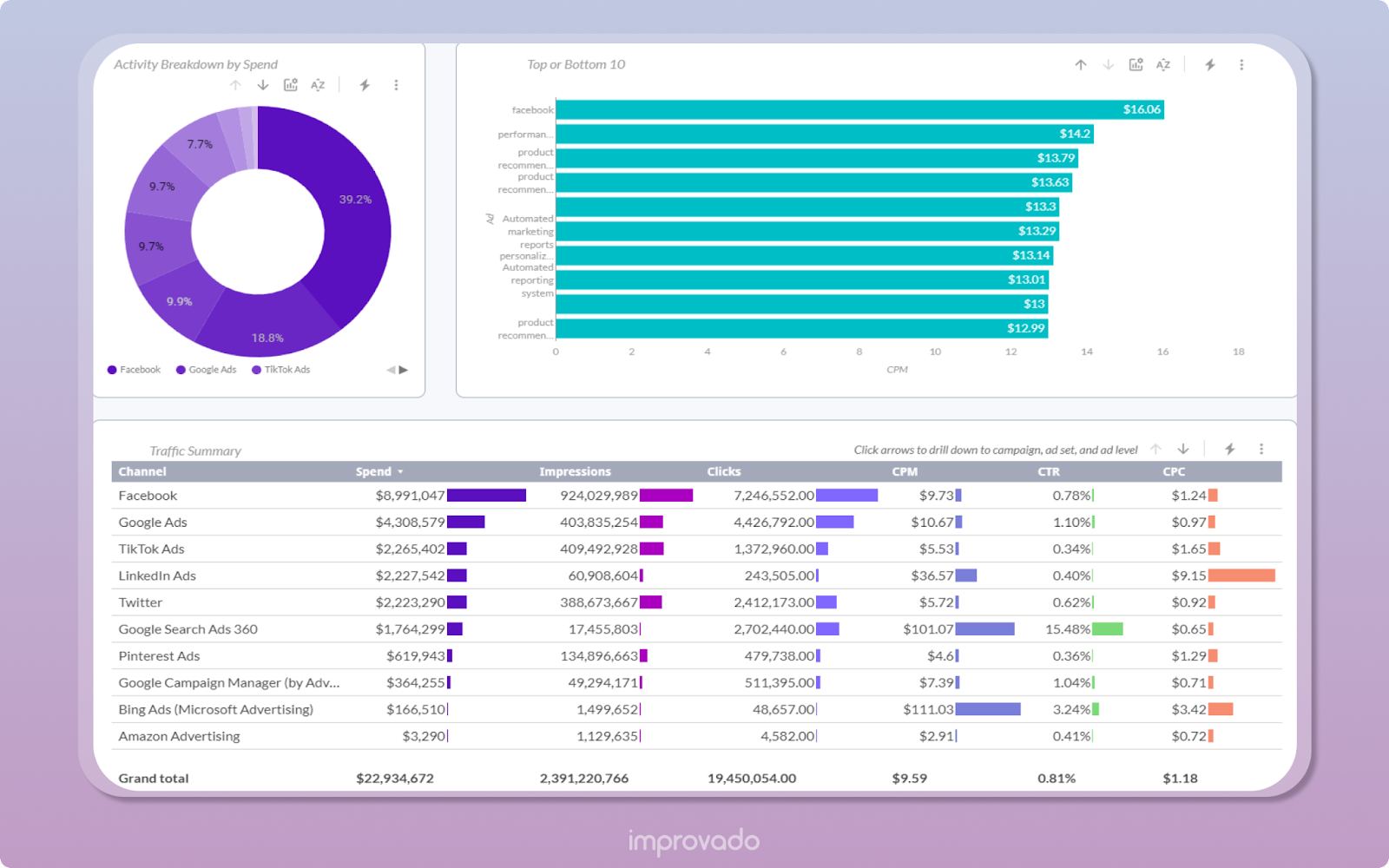The image size is (1389, 868).
Task: Select the A-Z sort icon on Activity Breakdown
Action: pyautogui.click(x=318, y=84)
